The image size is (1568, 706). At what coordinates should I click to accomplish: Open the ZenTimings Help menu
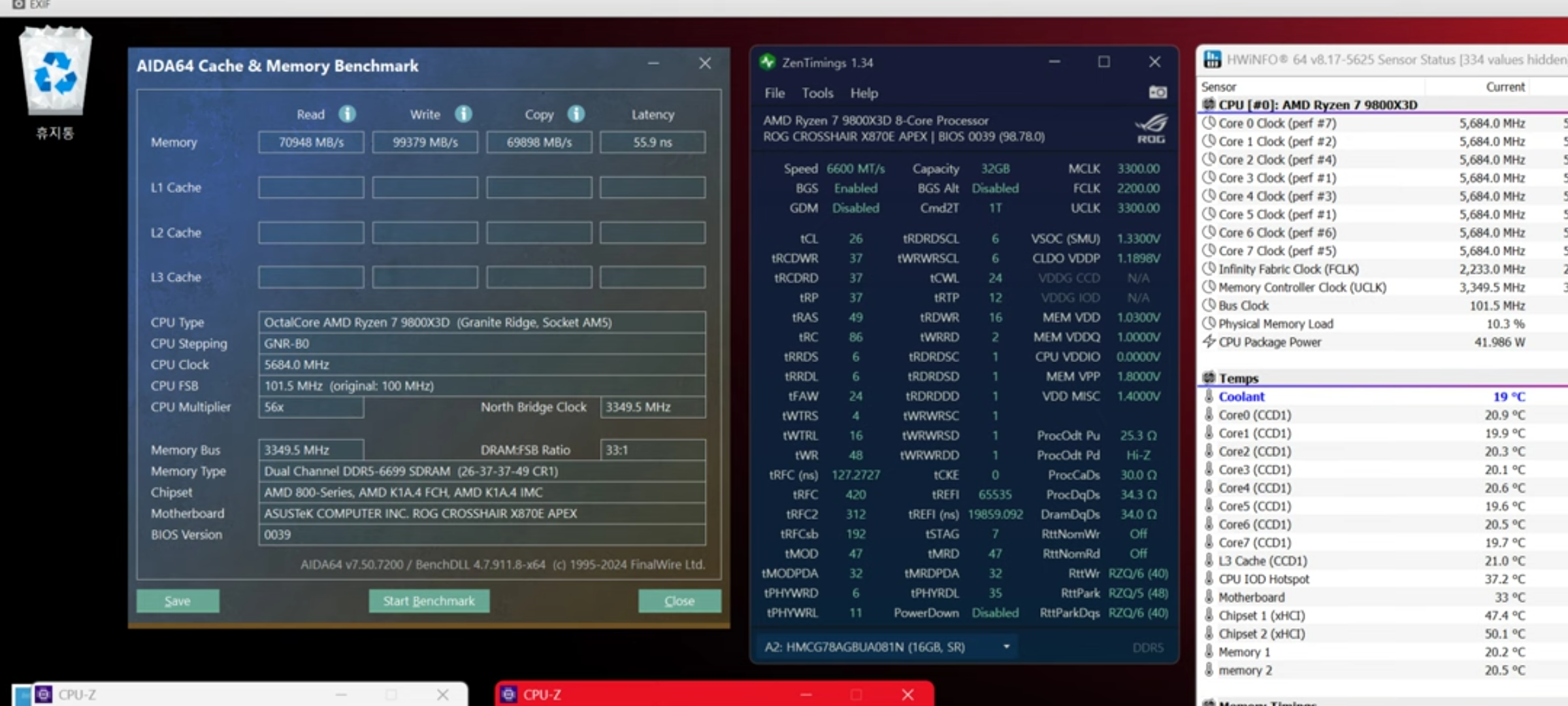[x=864, y=93]
